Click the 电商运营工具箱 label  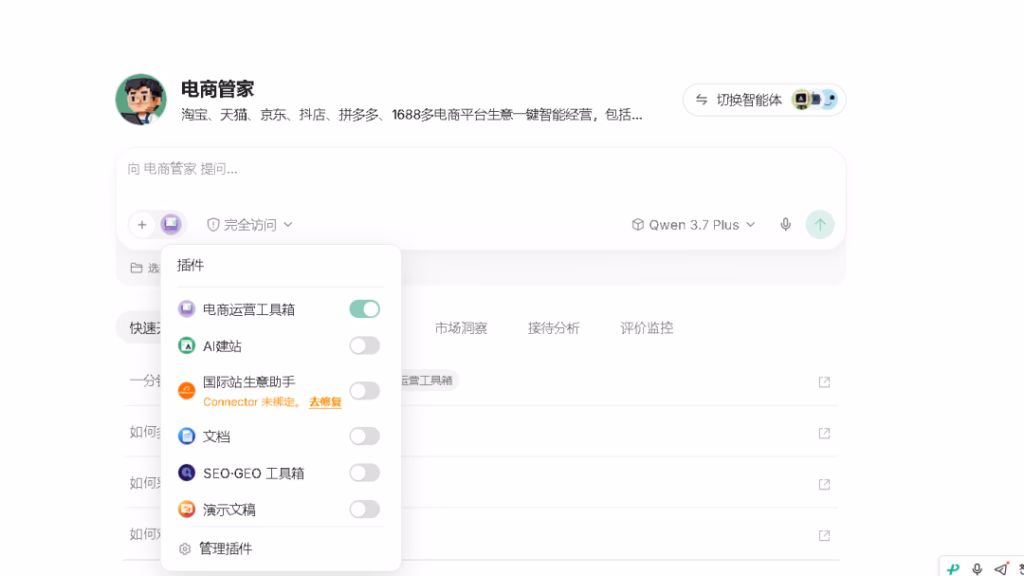pos(249,310)
